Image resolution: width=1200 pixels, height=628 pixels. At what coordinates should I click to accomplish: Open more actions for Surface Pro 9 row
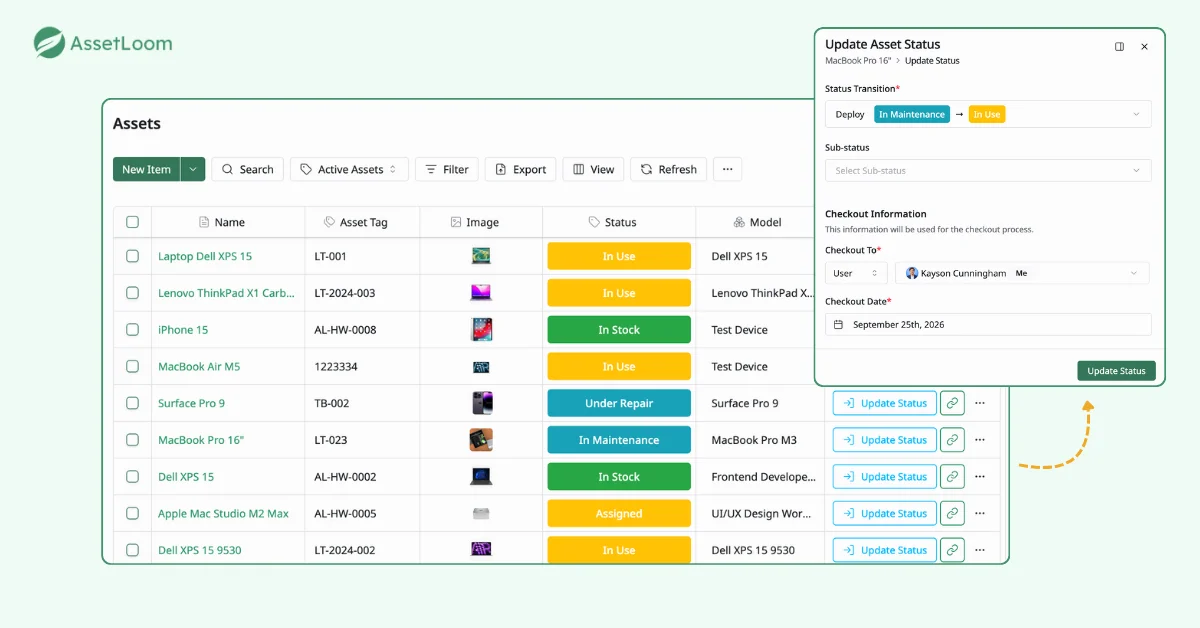pos(980,403)
